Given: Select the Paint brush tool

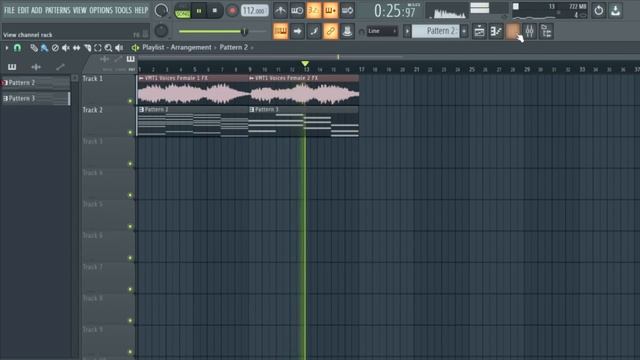Looking at the screenshot, I should tap(44, 48).
